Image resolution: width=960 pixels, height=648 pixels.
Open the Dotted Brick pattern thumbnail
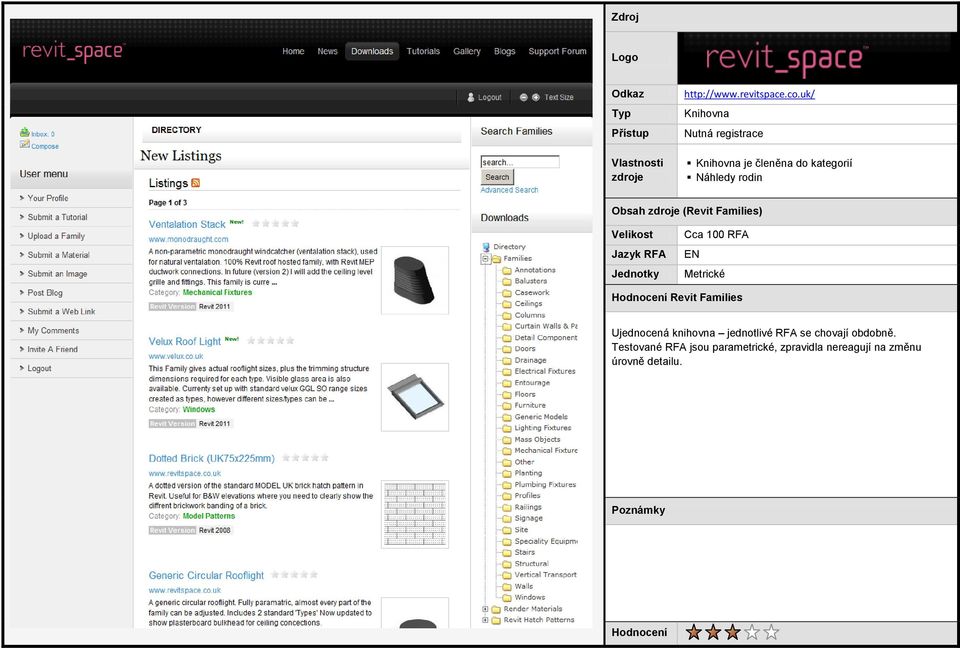pos(414,514)
